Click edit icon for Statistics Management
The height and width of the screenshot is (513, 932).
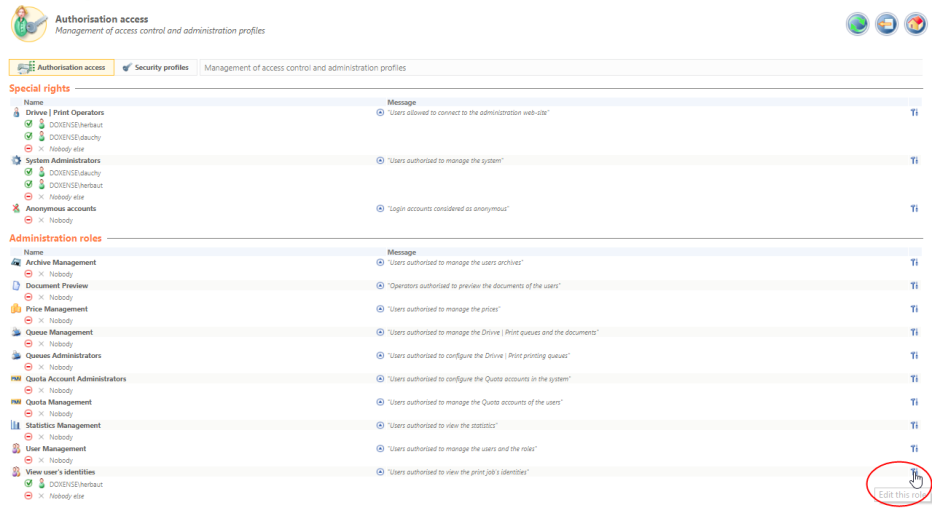(x=913, y=425)
